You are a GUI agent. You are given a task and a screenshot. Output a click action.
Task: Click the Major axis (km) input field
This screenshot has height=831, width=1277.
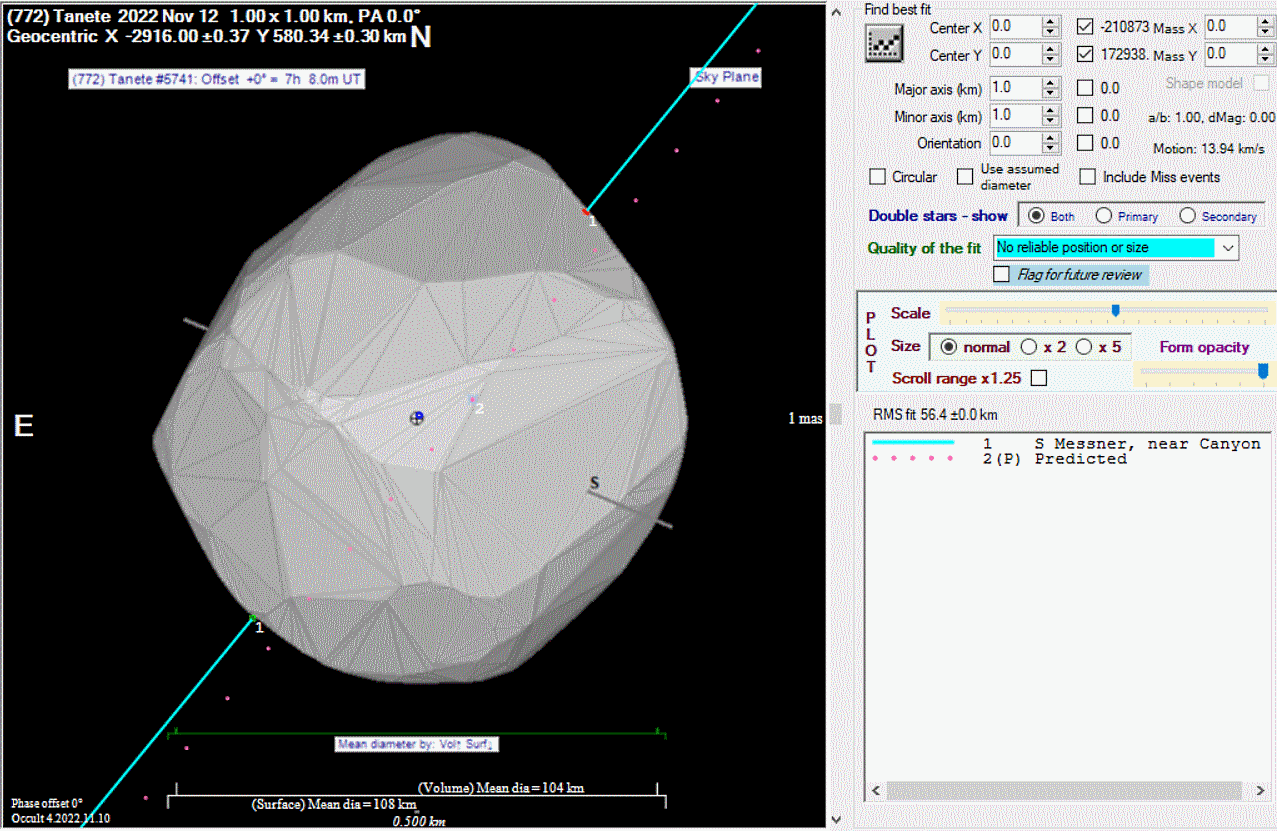1014,88
